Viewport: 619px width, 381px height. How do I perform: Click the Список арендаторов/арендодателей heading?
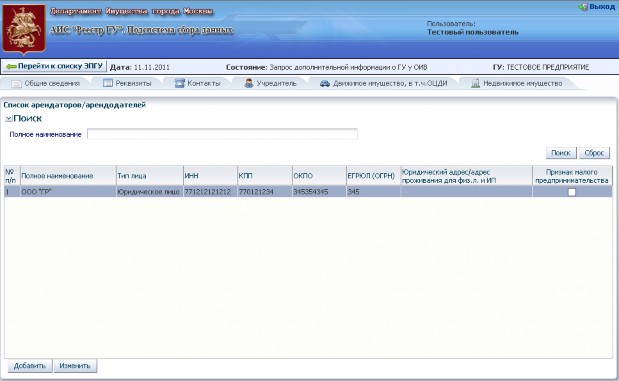click(75, 105)
